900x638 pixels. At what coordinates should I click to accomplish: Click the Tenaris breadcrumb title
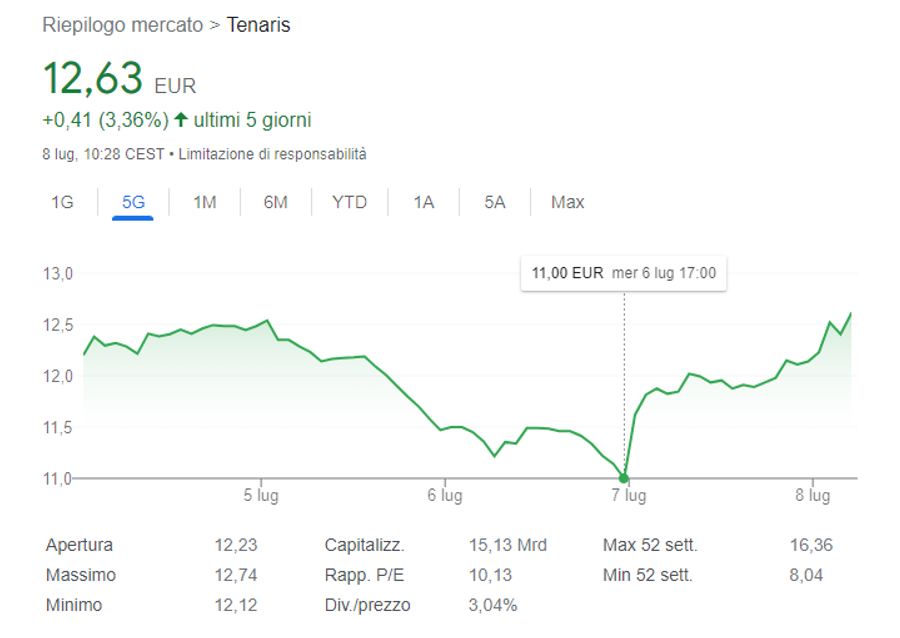point(259,25)
